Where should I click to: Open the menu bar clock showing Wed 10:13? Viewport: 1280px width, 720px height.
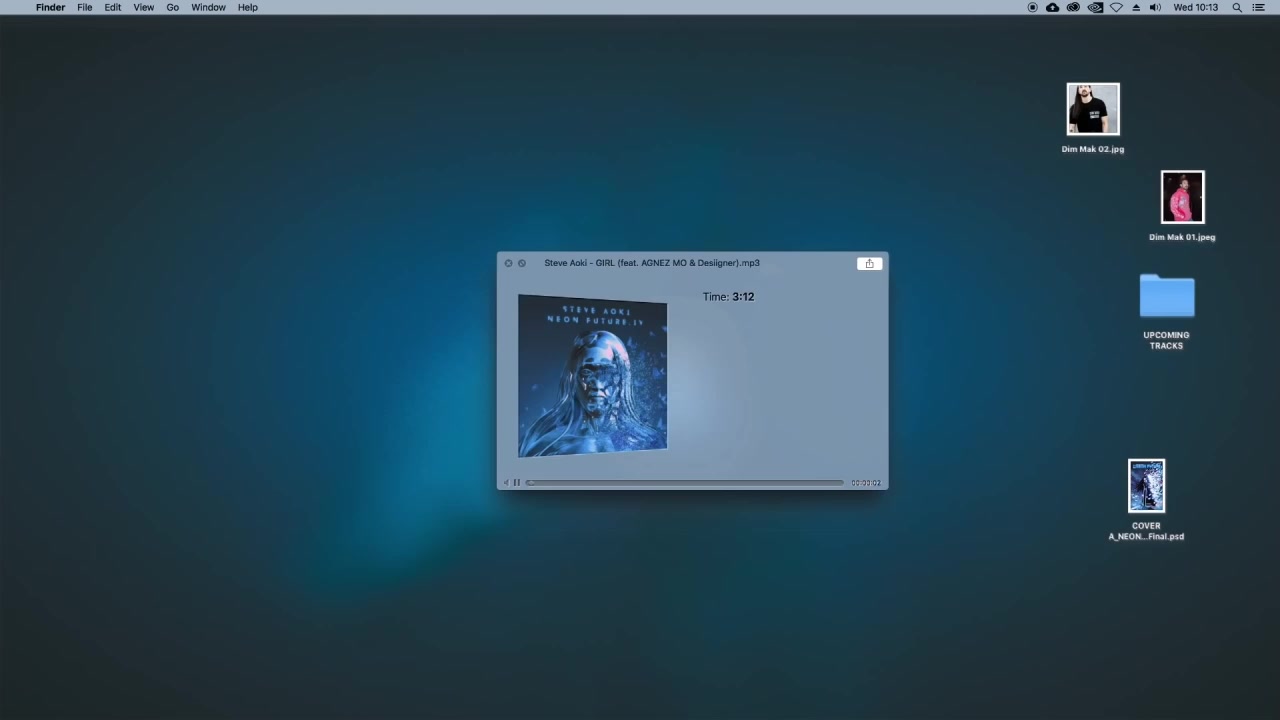1195,7
